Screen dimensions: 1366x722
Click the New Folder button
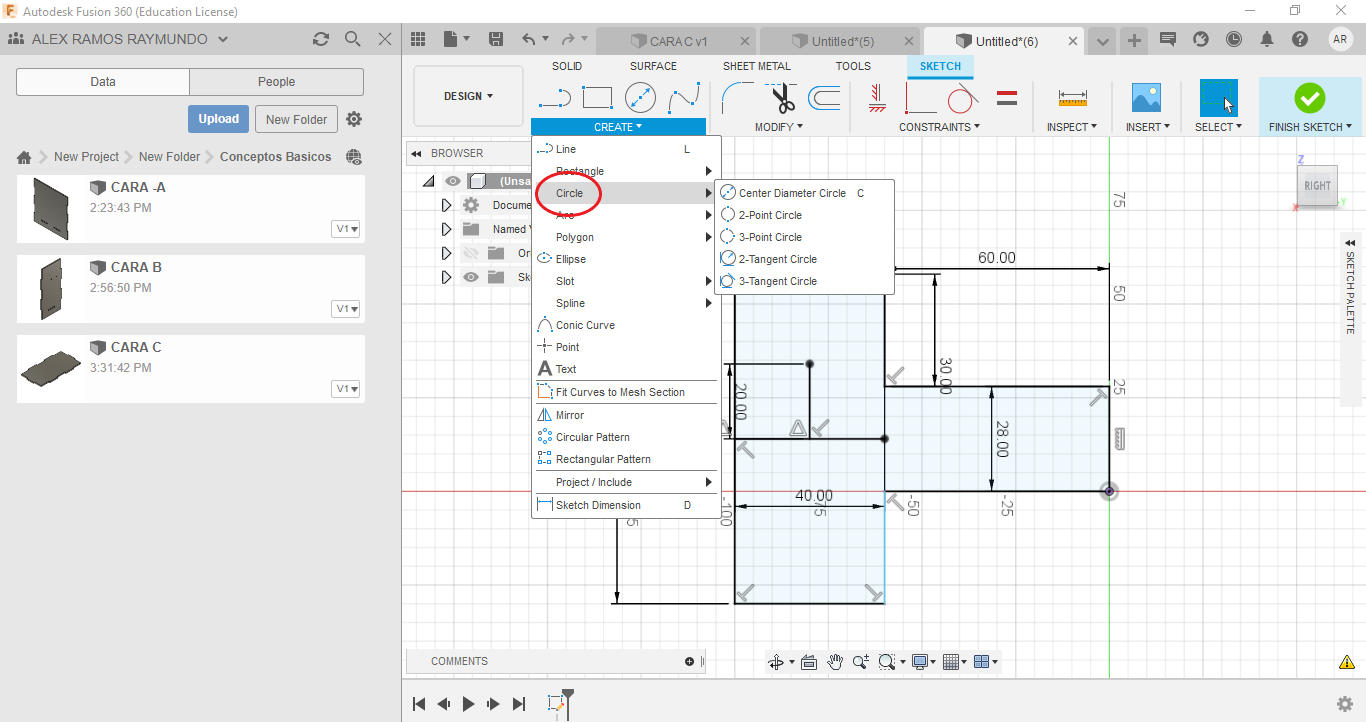296,119
